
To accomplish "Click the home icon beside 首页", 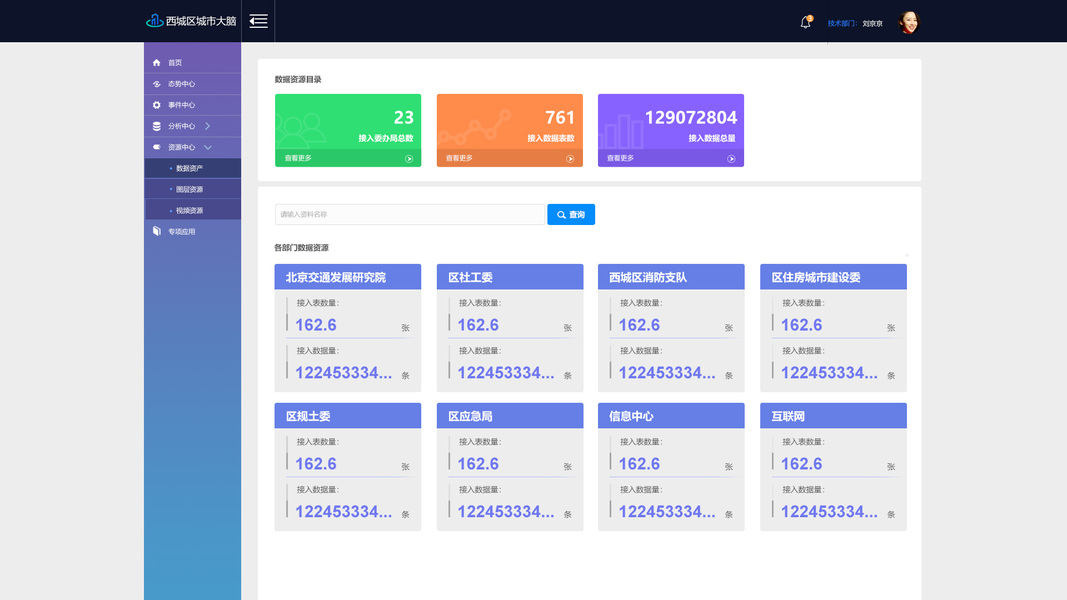I will 157,63.
